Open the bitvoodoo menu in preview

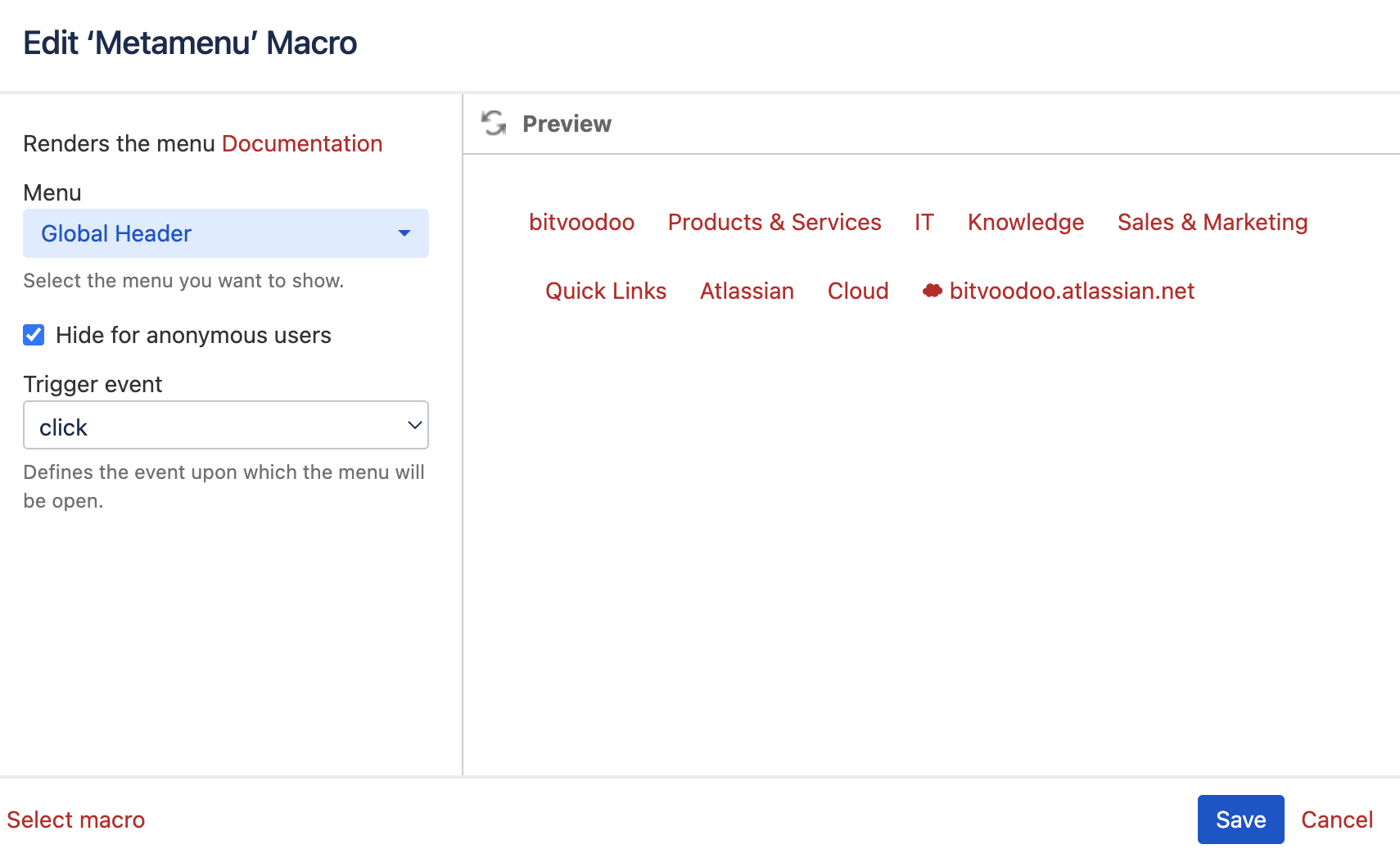click(x=581, y=223)
